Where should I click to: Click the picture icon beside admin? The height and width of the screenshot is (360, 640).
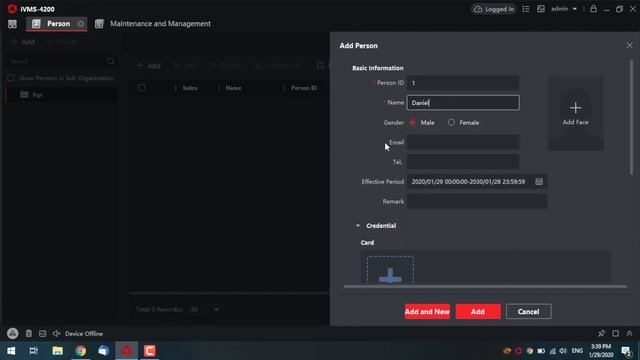[x=541, y=9]
